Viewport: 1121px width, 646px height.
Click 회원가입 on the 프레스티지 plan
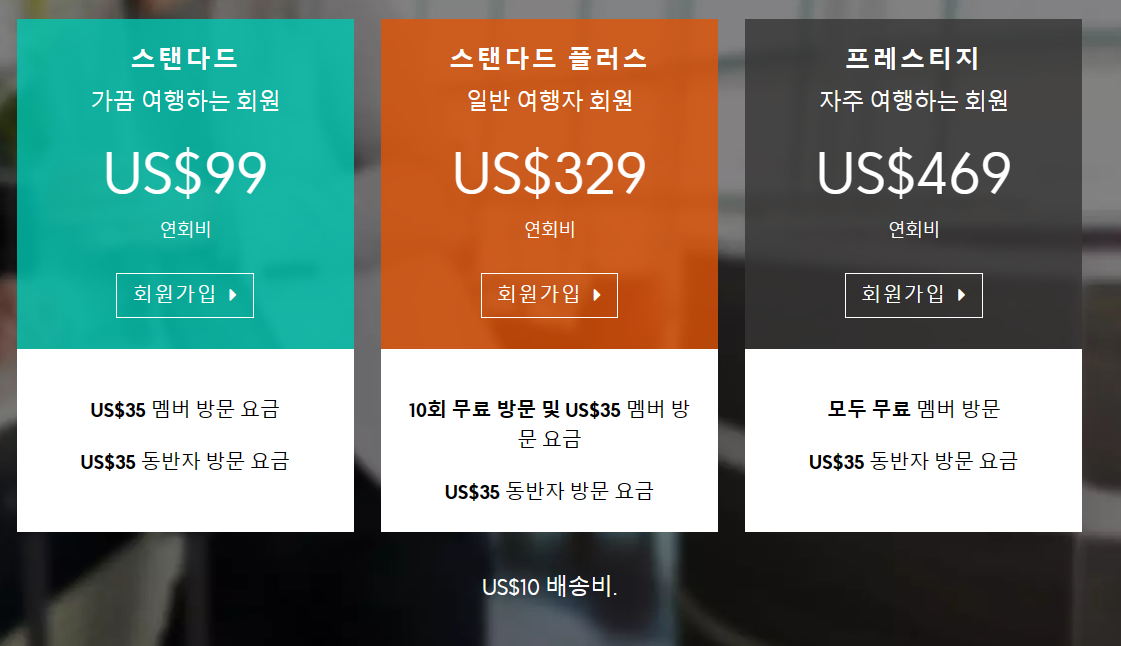pyautogui.click(x=912, y=295)
